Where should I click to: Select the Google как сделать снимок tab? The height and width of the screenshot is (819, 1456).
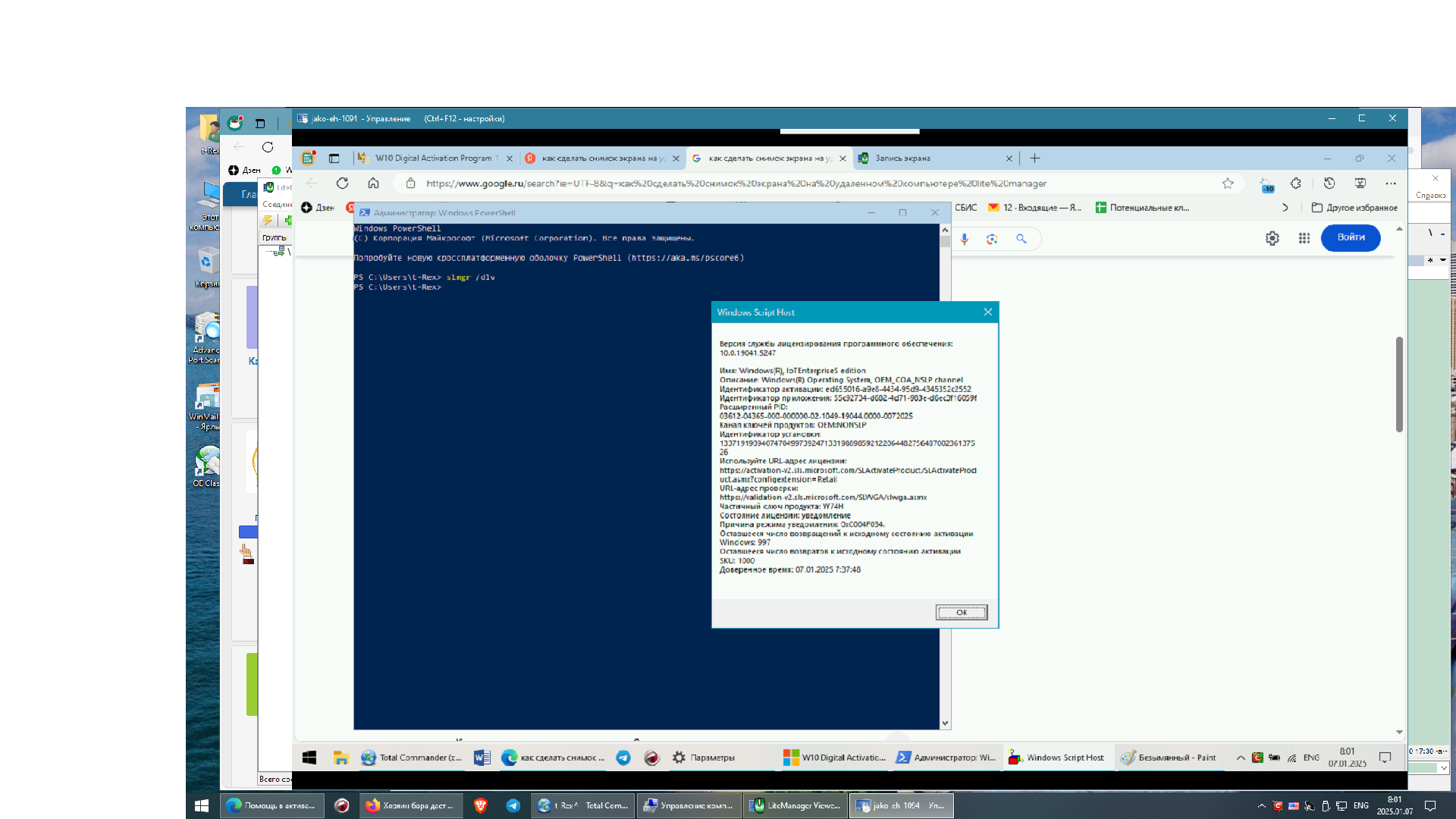(768, 158)
